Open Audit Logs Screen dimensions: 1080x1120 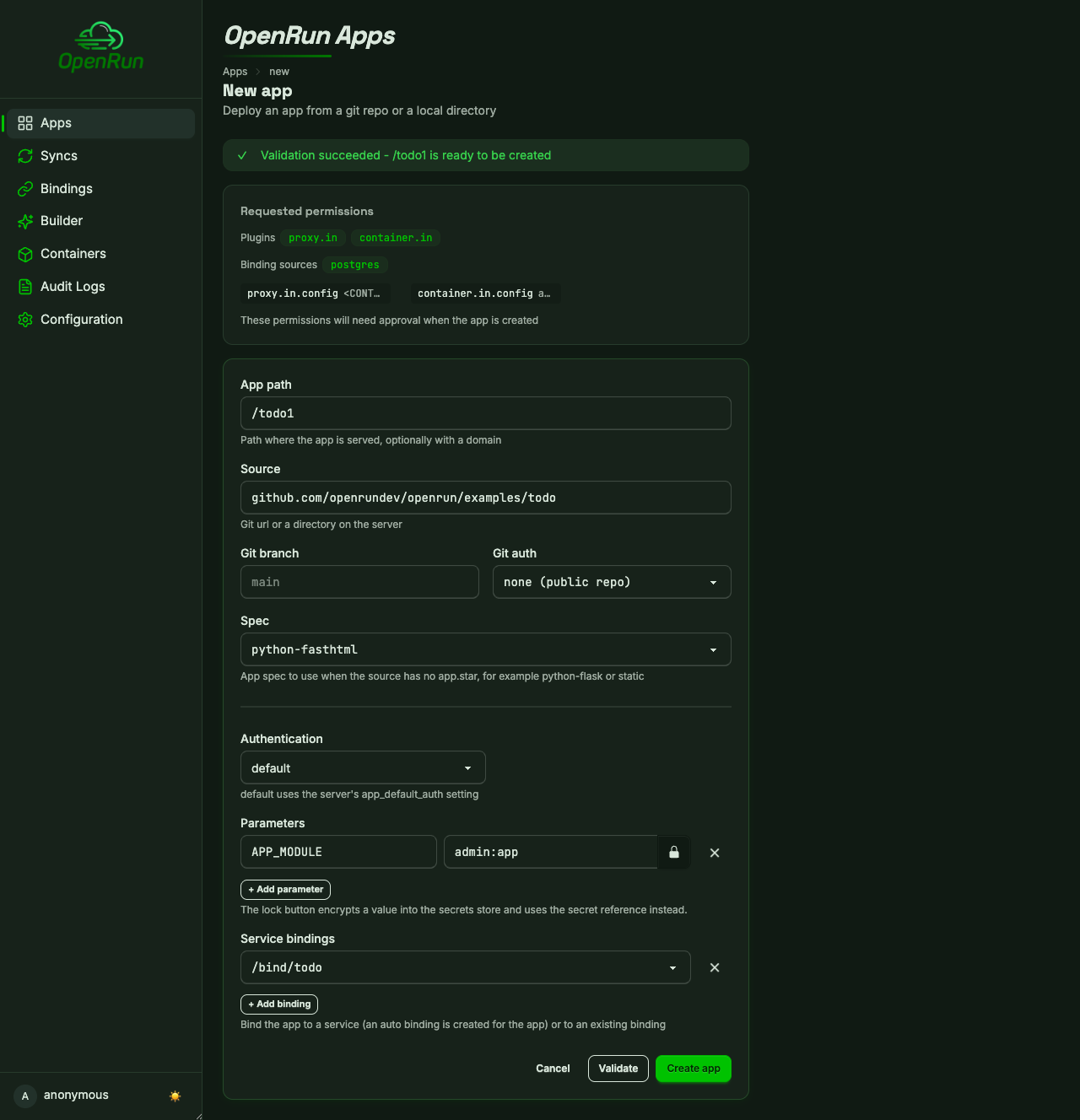tap(100, 287)
